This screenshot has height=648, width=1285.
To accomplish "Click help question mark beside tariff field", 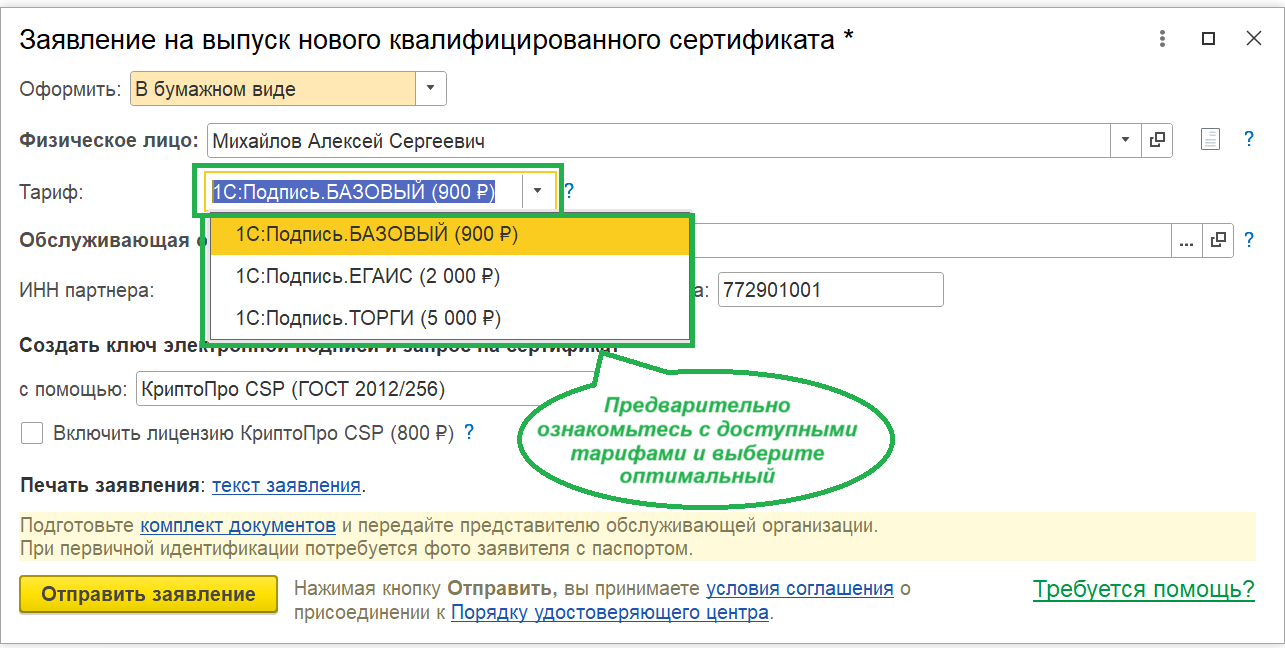I will point(569,191).
